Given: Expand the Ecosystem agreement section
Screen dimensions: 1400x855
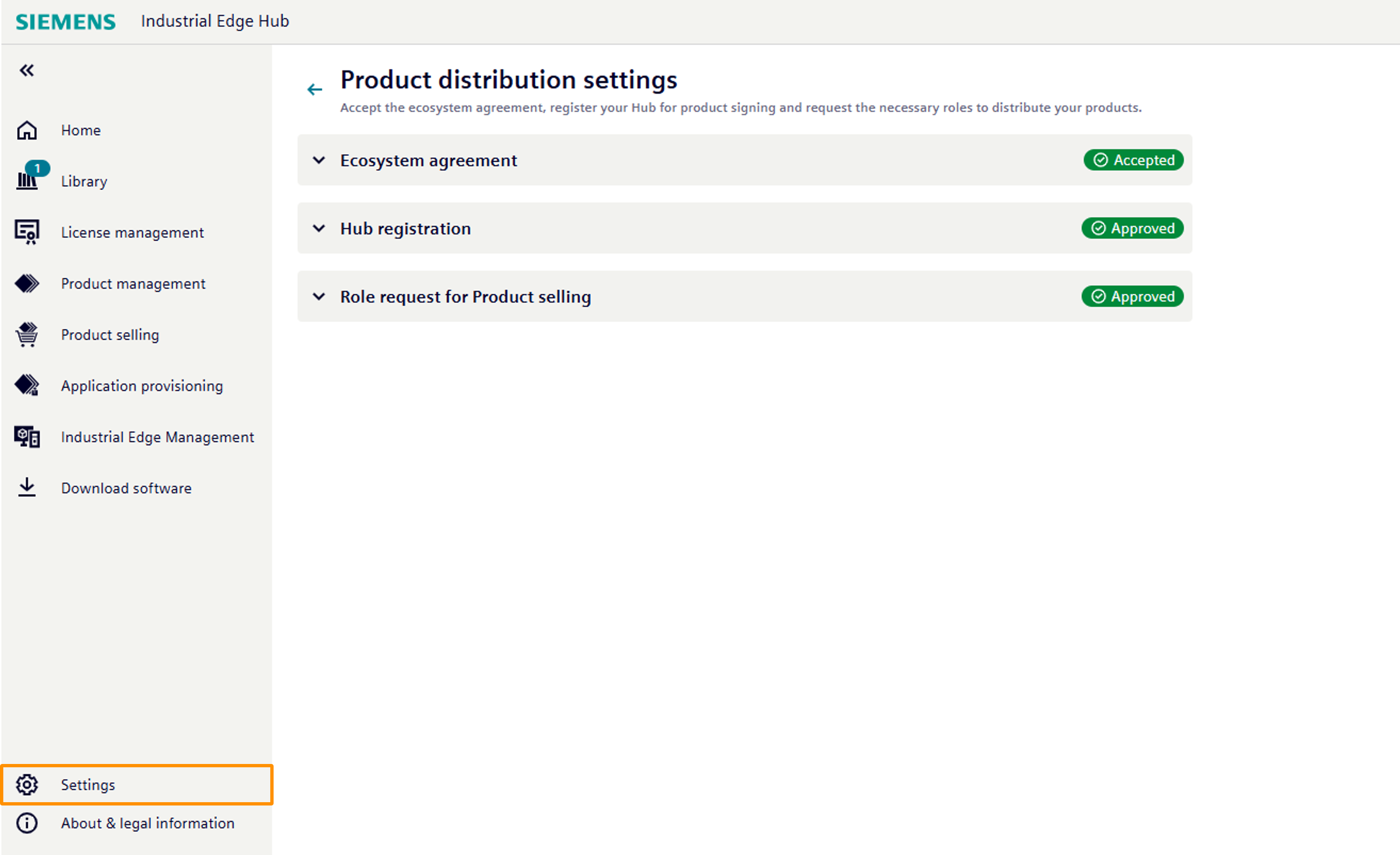Looking at the screenshot, I should (318, 160).
